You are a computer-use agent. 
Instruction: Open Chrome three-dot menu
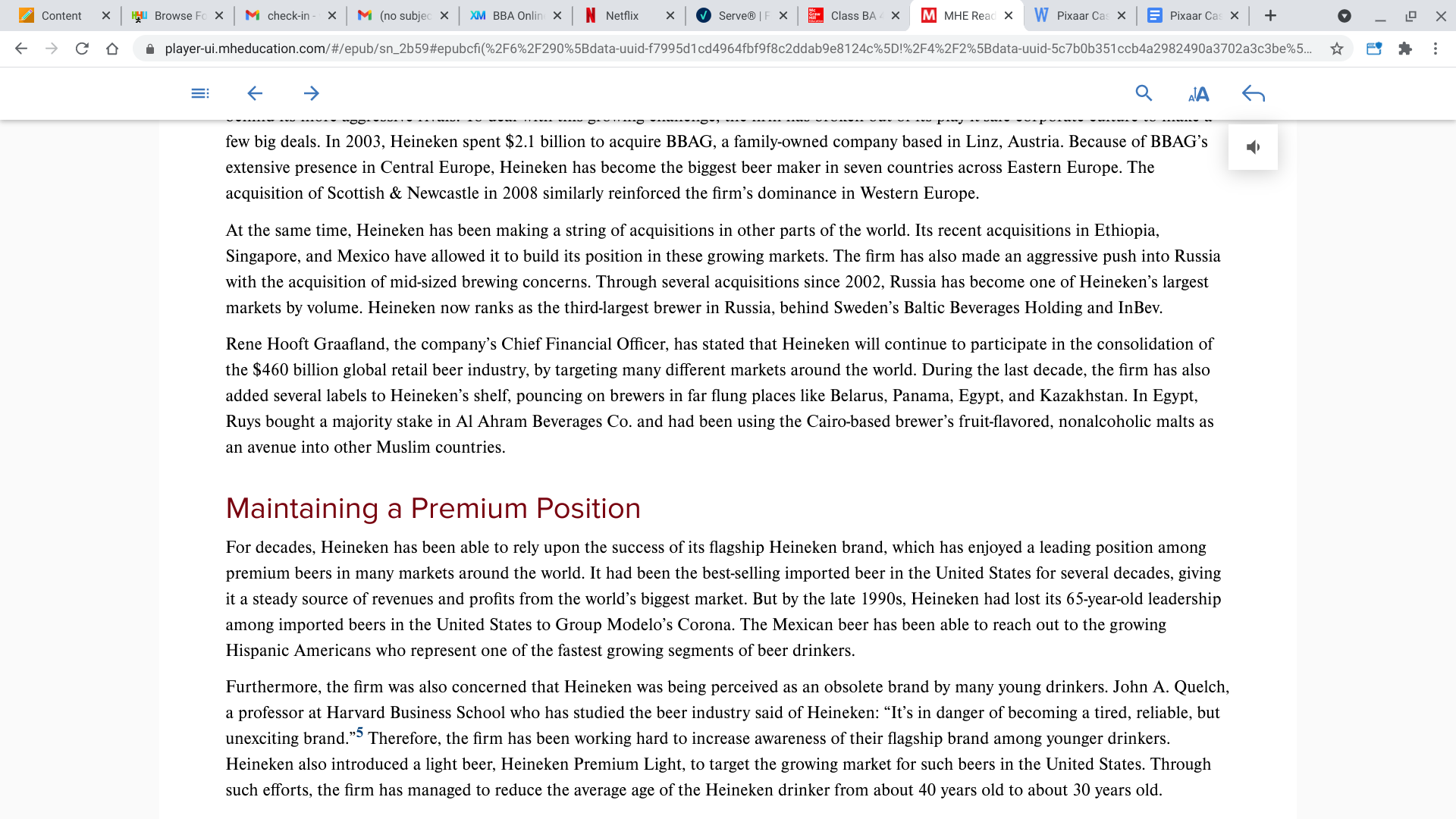tap(1436, 49)
